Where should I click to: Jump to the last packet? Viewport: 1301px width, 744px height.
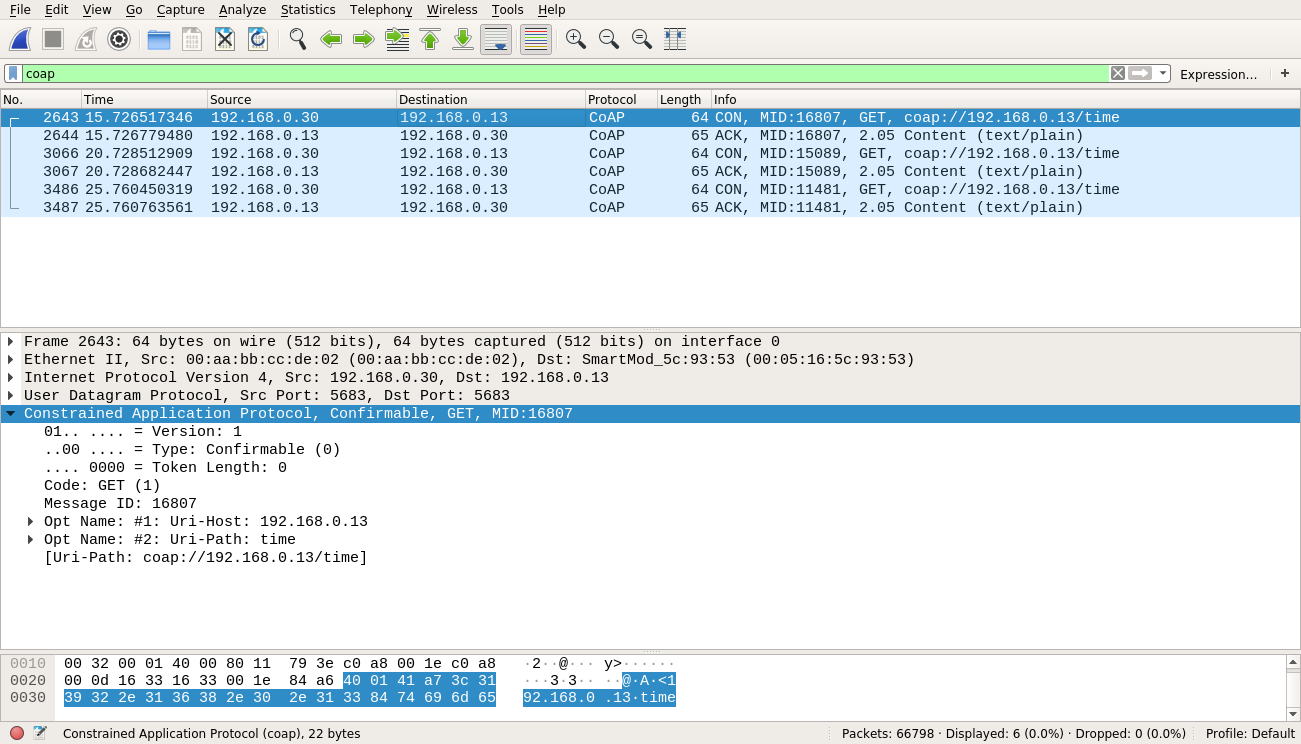pyautogui.click(x=463, y=39)
